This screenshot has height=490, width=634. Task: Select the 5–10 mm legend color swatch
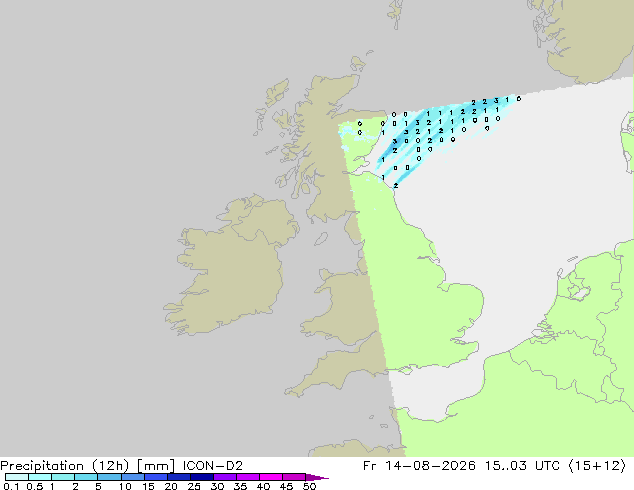(109, 477)
